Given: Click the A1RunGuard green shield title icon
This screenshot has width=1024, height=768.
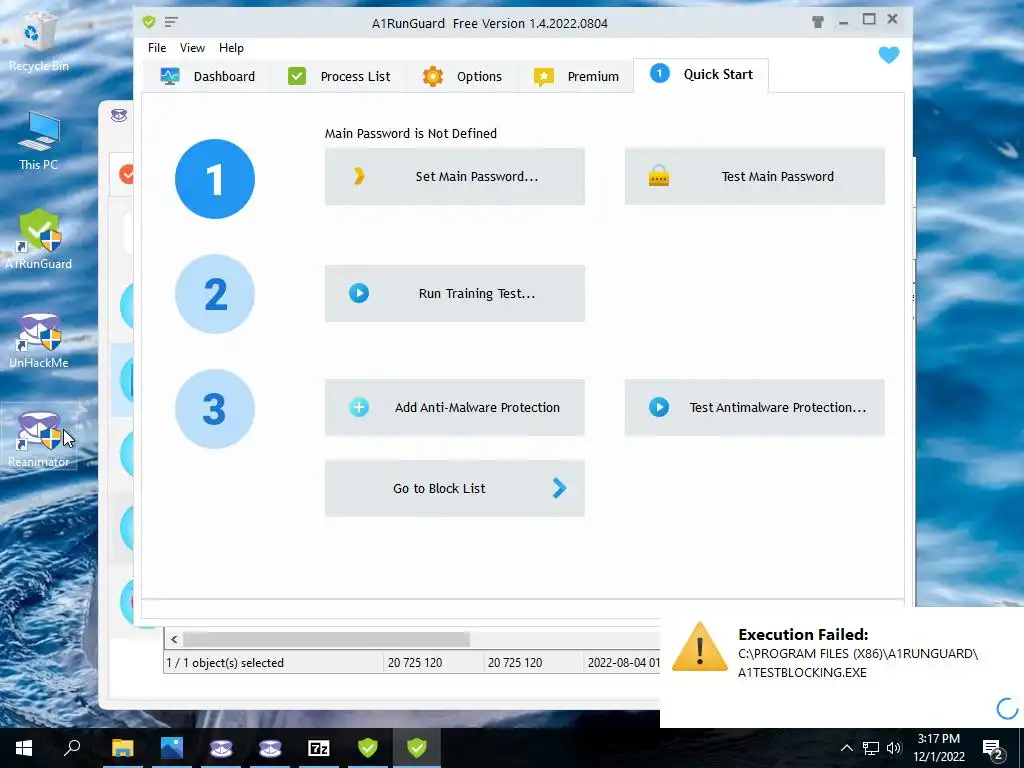Looking at the screenshot, I should (149, 22).
